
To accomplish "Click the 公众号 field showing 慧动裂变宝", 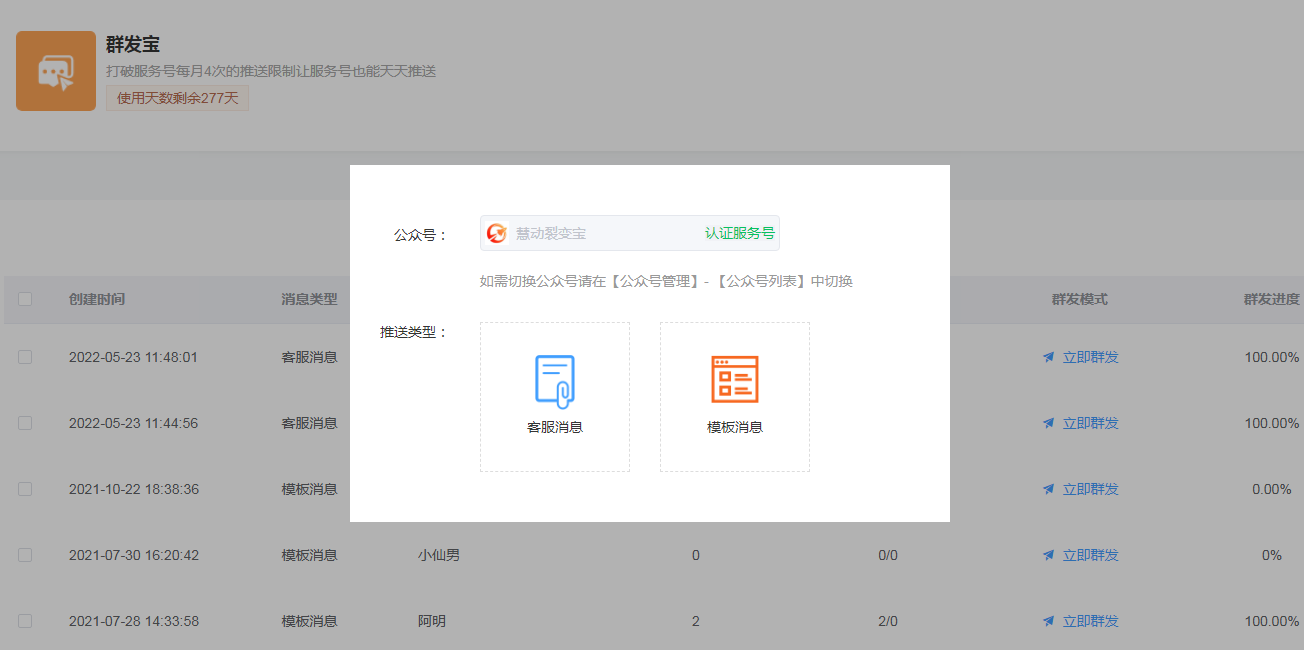I will tap(630, 233).
